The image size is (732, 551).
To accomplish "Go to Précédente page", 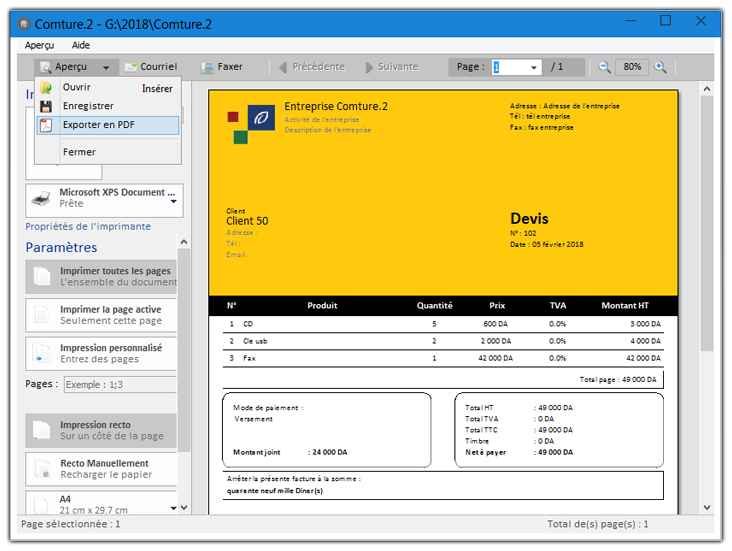I will [x=311, y=67].
